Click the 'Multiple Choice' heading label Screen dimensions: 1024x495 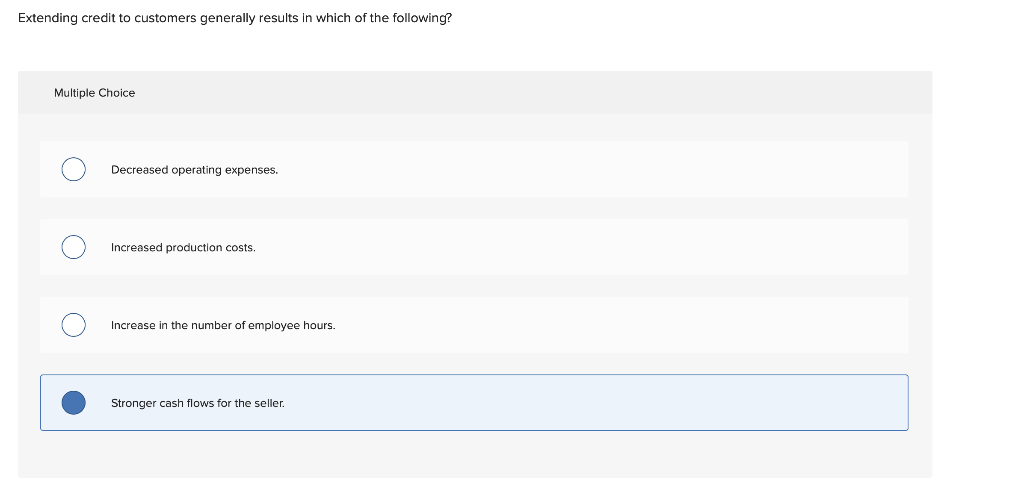point(94,93)
